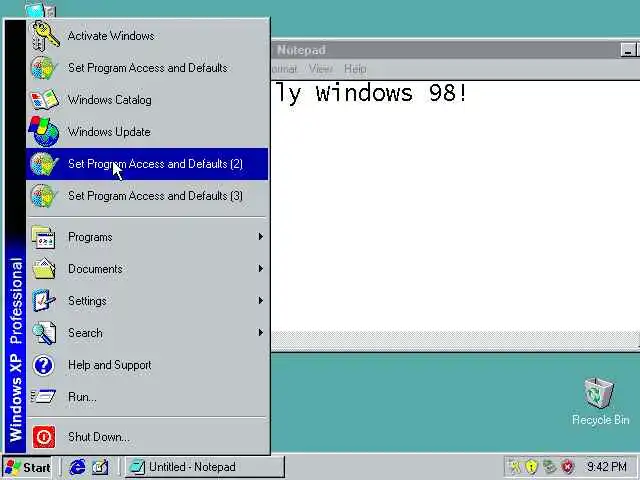Click Show Desktop Quick Launch icon
Screen dimensions: 640x480
tap(100, 467)
